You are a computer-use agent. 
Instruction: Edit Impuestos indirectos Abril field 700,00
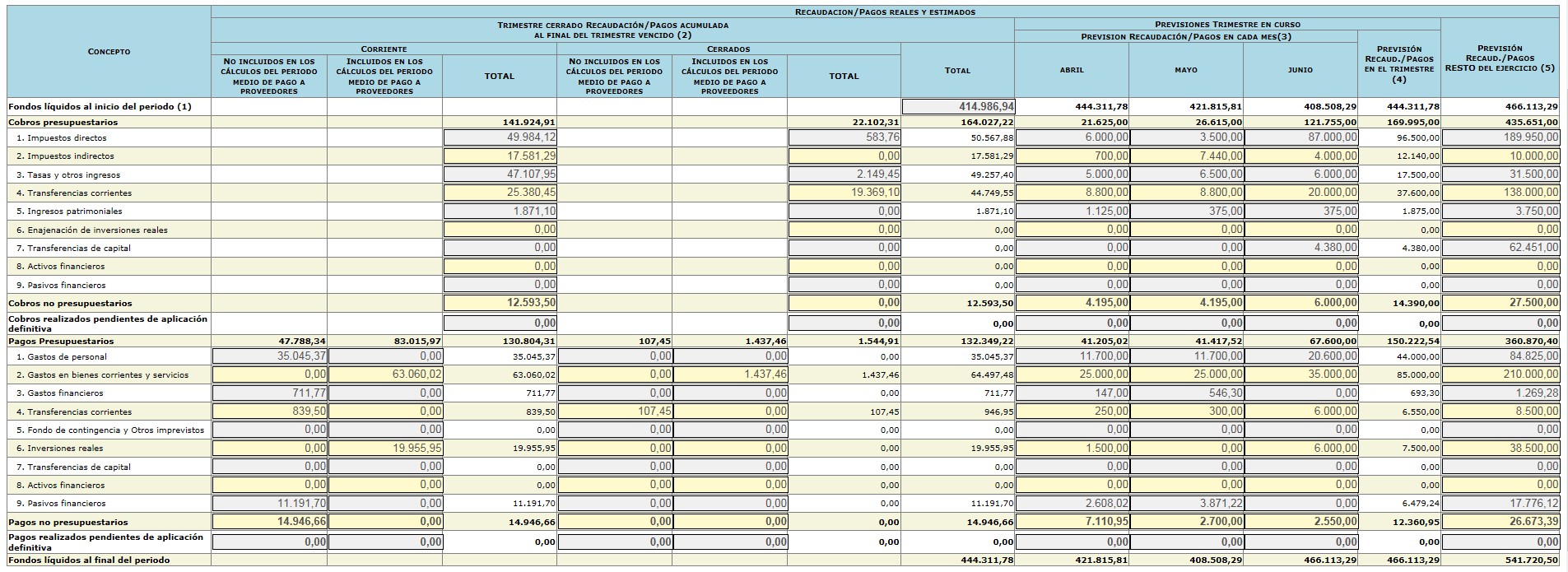pyautogui.click(x=1072, y=156)
